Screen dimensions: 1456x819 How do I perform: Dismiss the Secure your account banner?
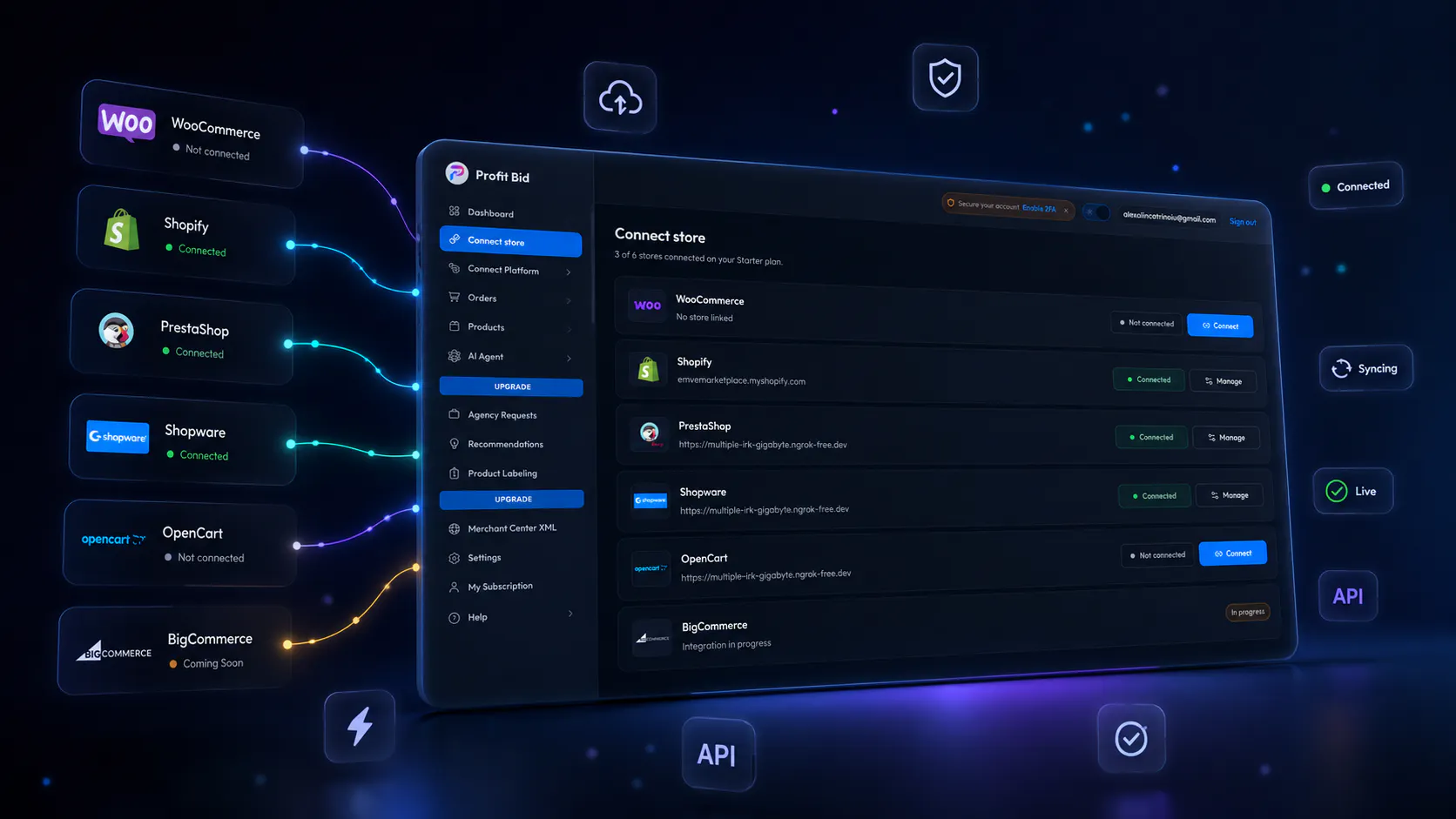coord(1066,211)
